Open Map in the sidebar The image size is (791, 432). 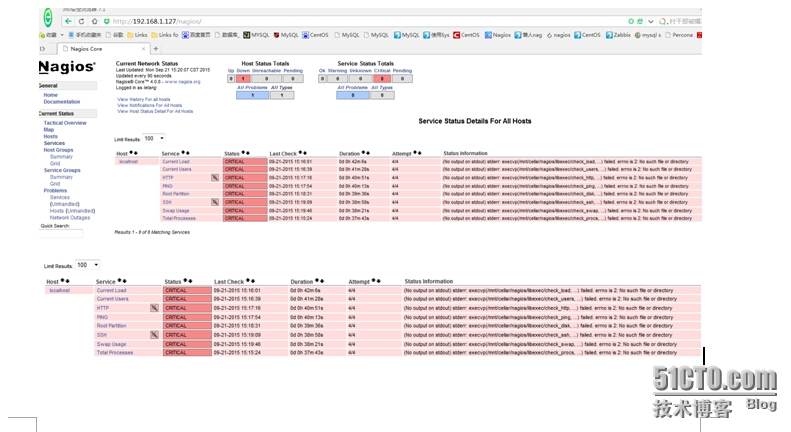pos(48,130)
